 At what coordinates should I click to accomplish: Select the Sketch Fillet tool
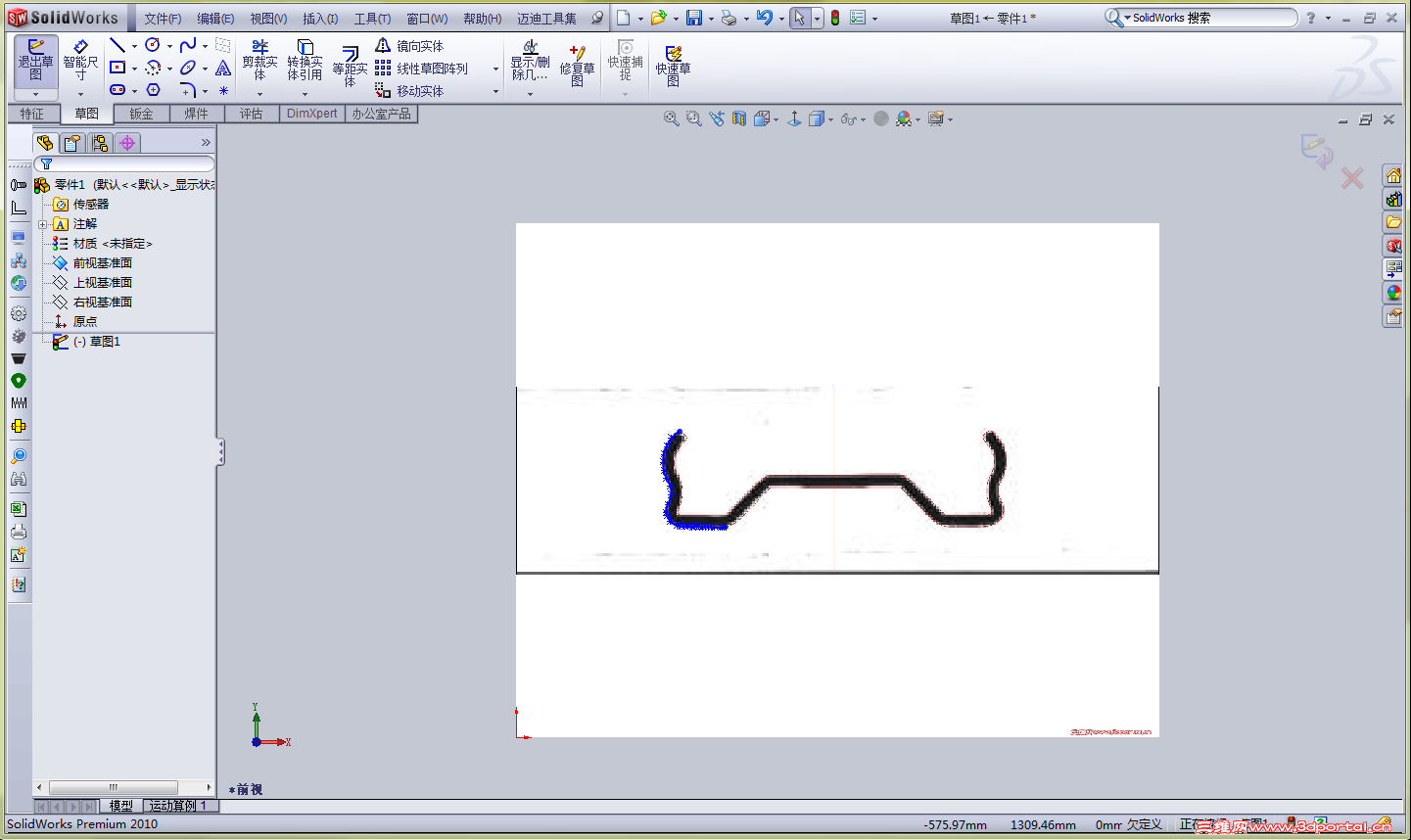tap(188, 90)
